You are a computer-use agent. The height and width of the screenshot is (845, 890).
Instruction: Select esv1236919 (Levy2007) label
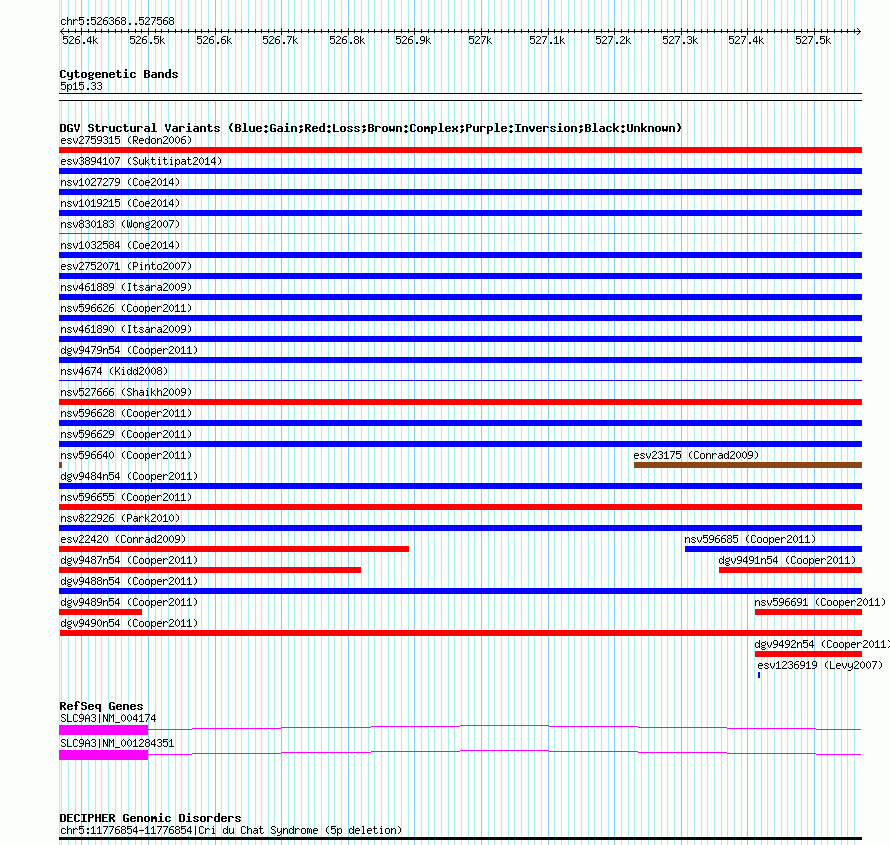pos(820,665)
